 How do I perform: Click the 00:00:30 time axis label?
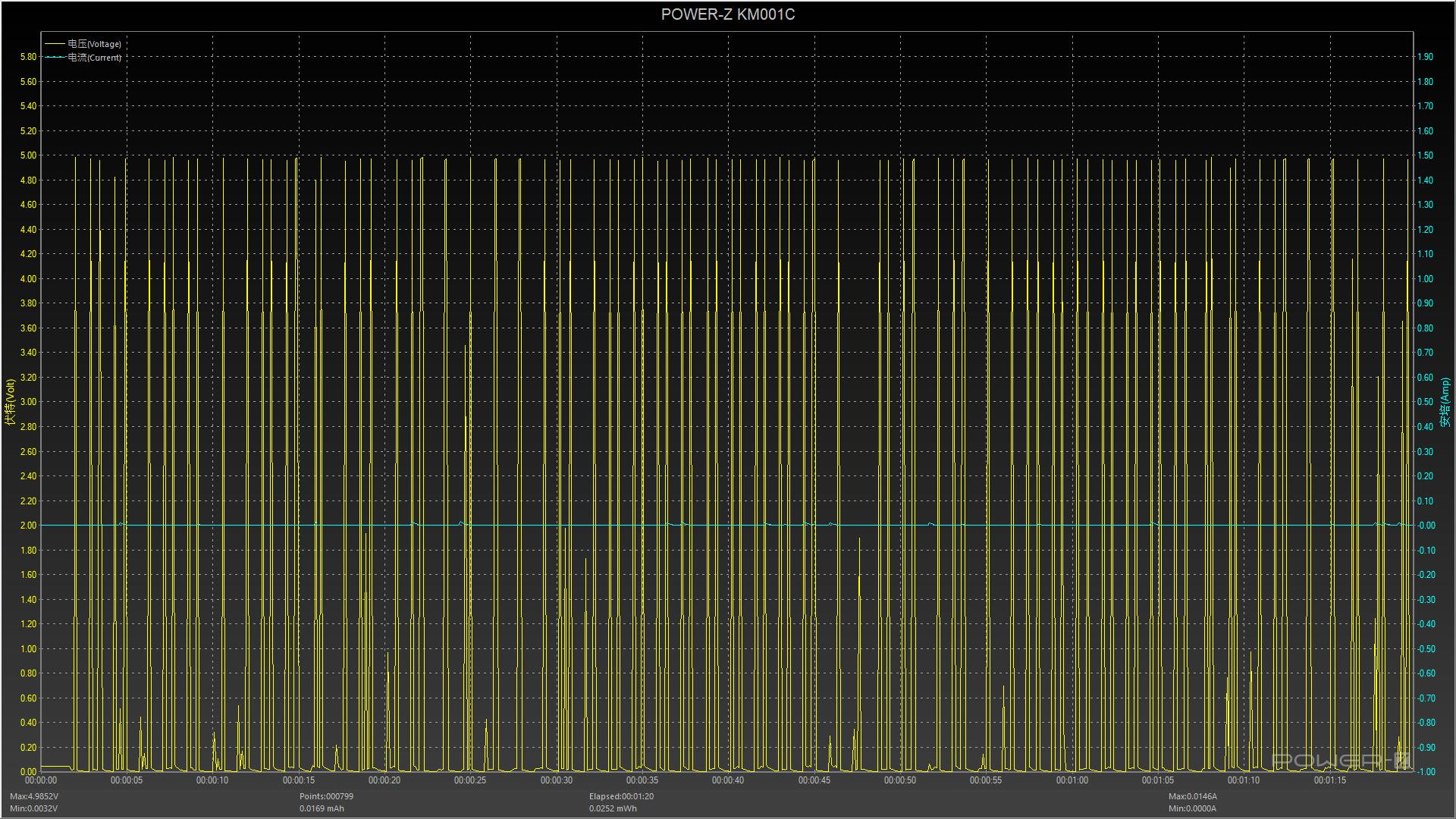(557, 780)
